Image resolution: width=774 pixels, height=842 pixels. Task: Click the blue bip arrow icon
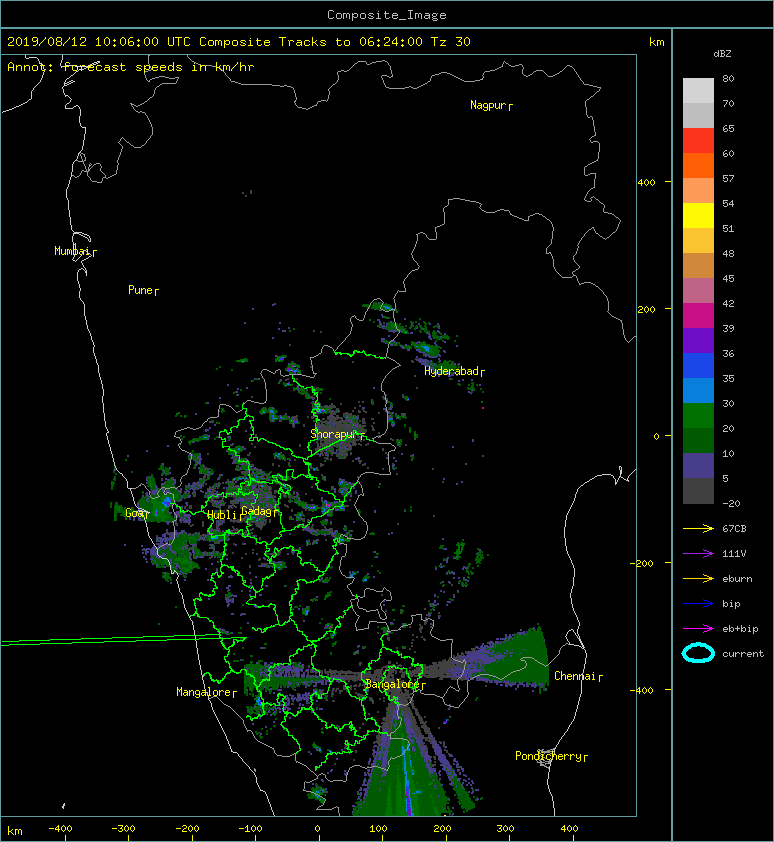click(x=698, y=604)
